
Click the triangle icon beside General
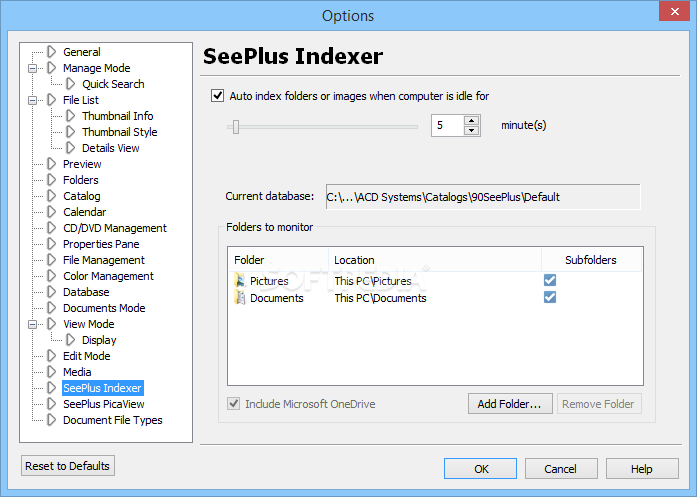52,52
